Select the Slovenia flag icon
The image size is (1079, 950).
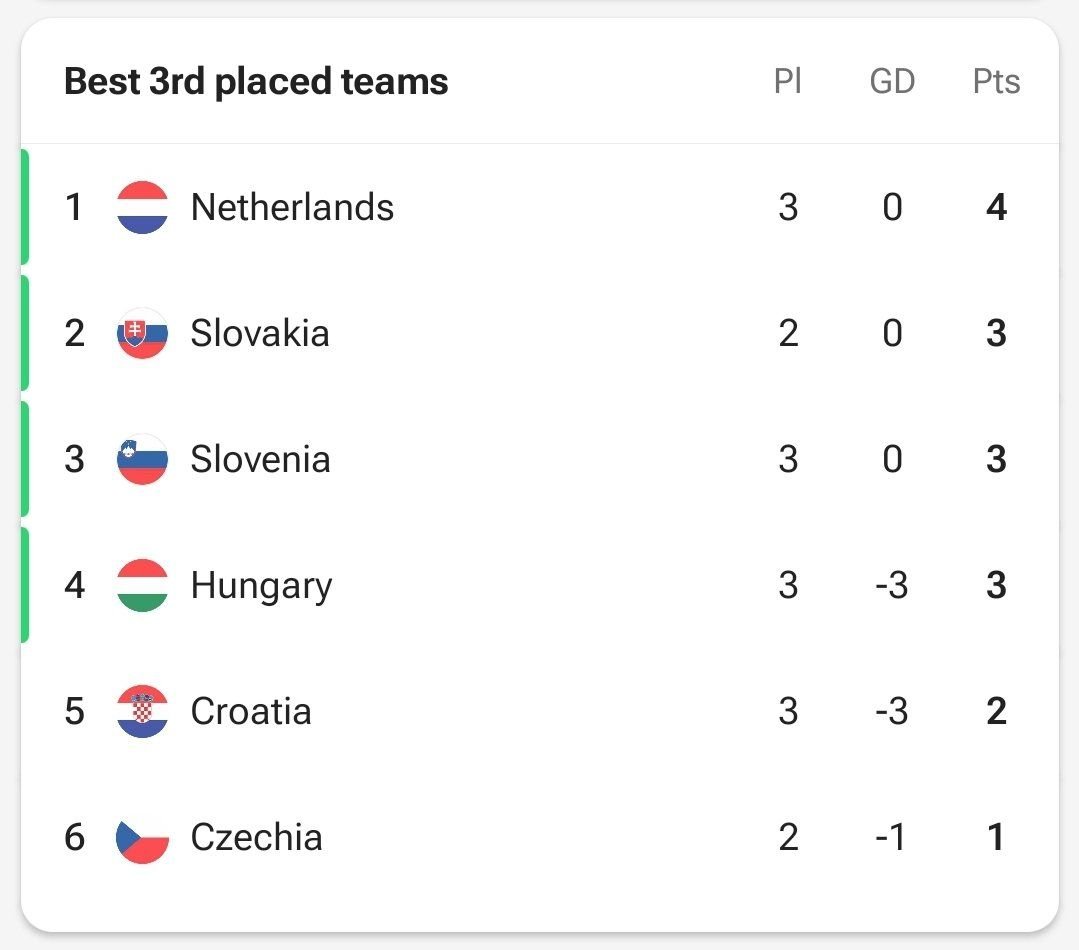click(142, 460)
